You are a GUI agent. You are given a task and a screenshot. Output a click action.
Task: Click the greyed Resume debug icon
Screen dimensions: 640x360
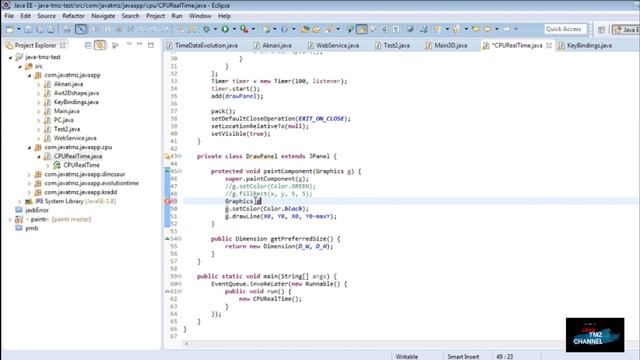(96, 29)
